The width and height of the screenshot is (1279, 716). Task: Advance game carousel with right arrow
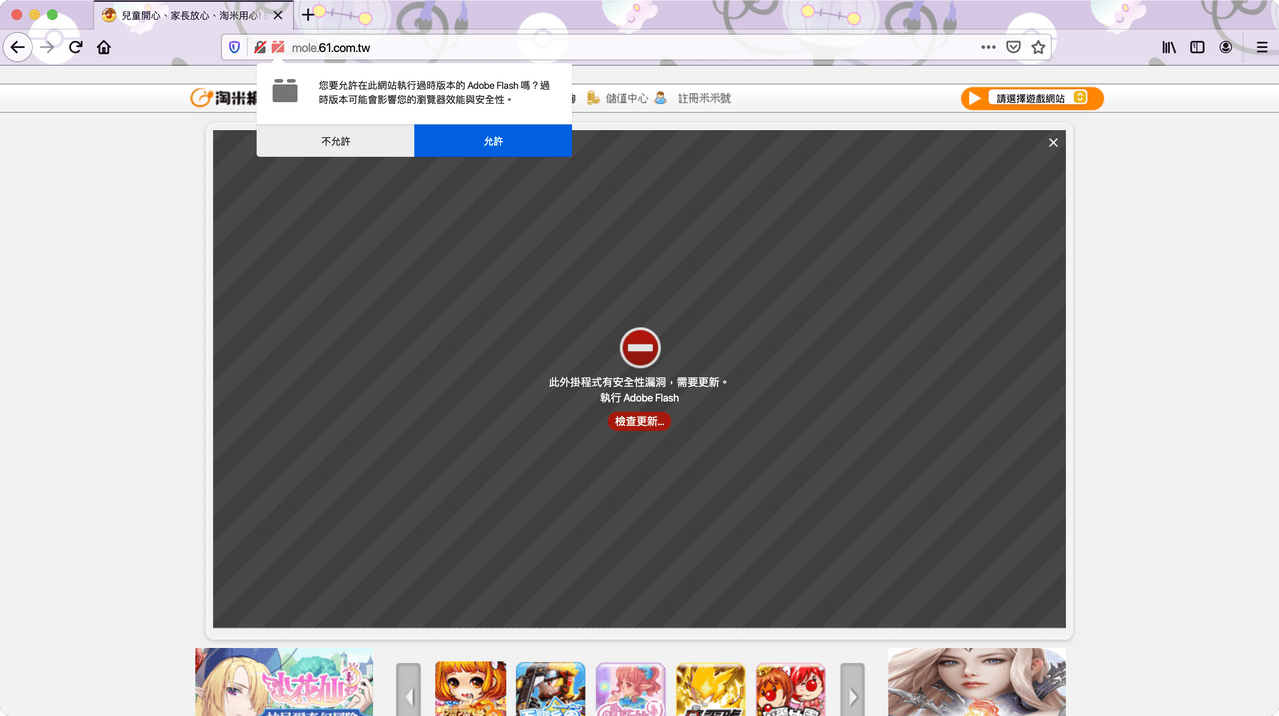coord(852,690)
